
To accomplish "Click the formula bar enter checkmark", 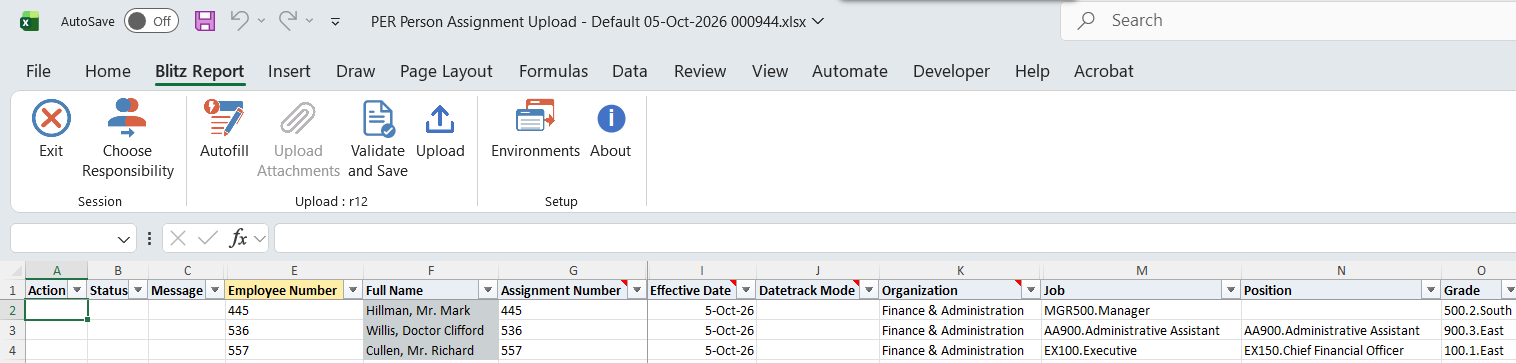I will click(208, 238).
